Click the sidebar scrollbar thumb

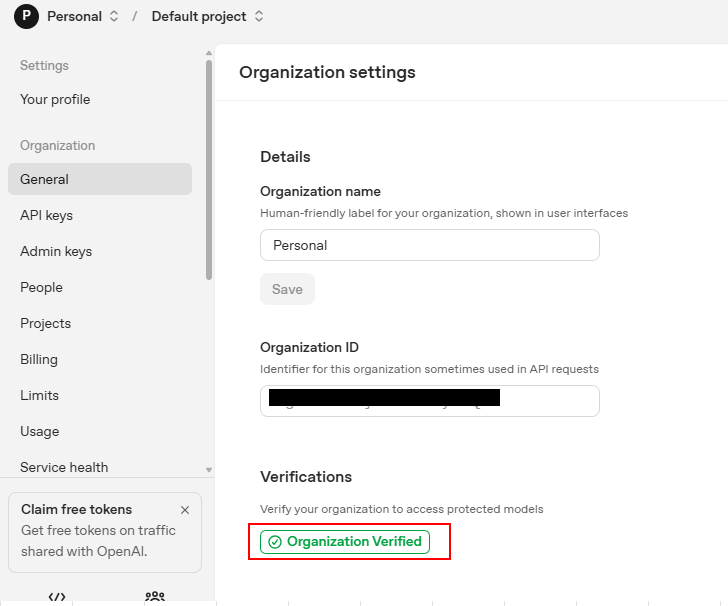(x=209, y=170)
